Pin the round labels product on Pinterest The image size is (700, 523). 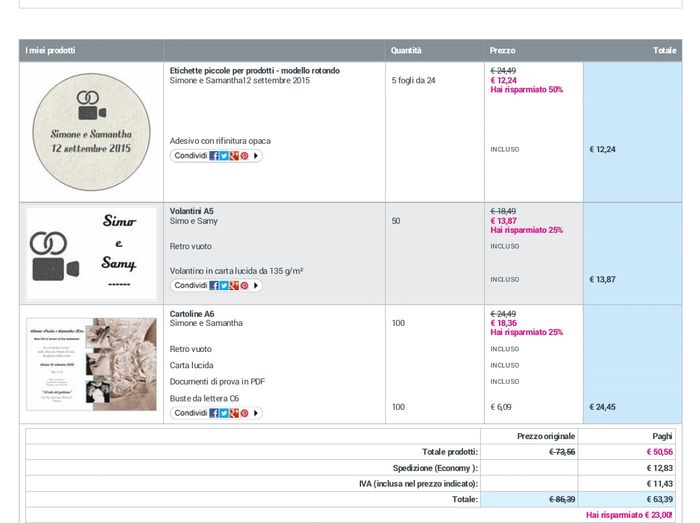coord(244,156)
